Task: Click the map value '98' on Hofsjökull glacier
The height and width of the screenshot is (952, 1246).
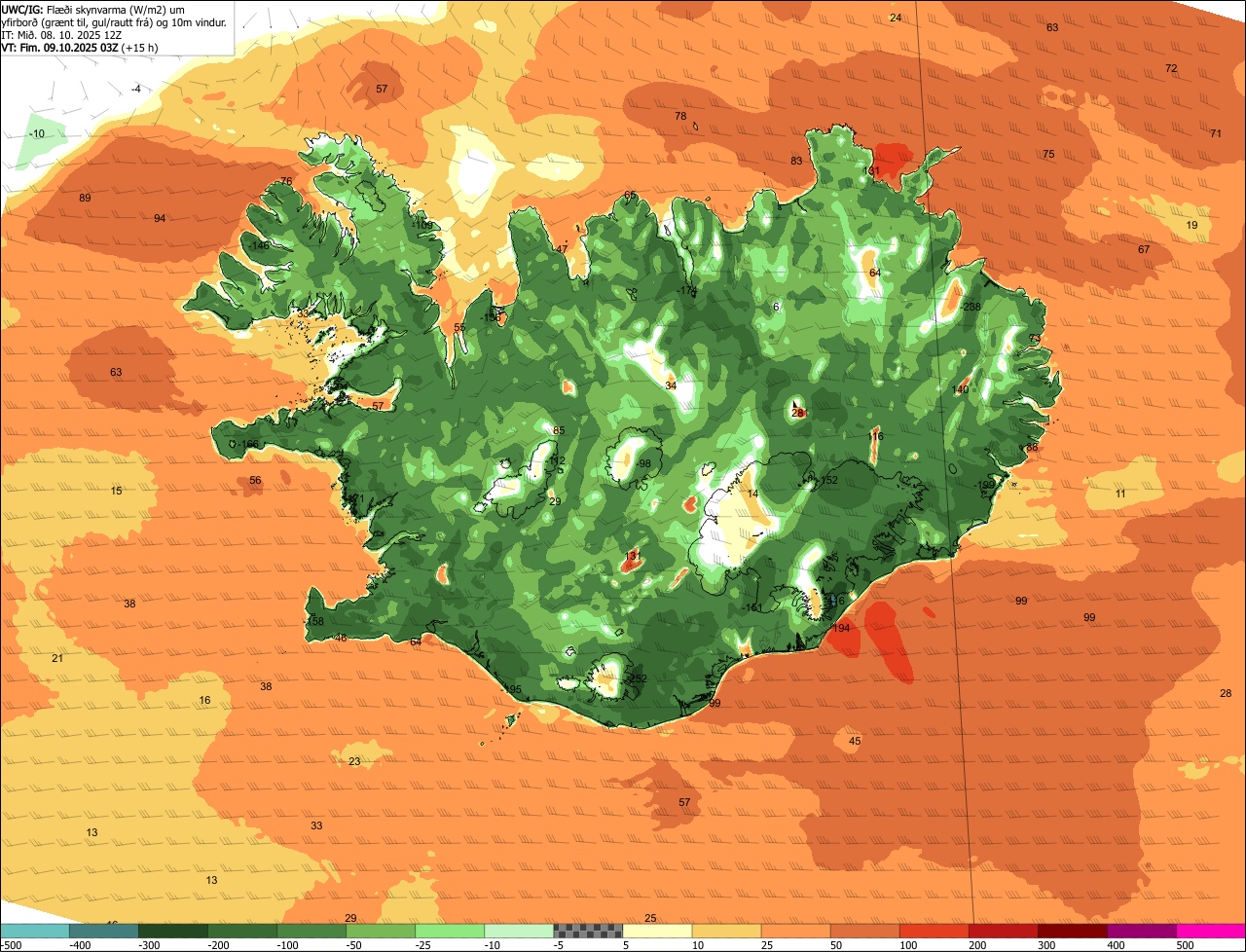Action: tap(644, 463)
